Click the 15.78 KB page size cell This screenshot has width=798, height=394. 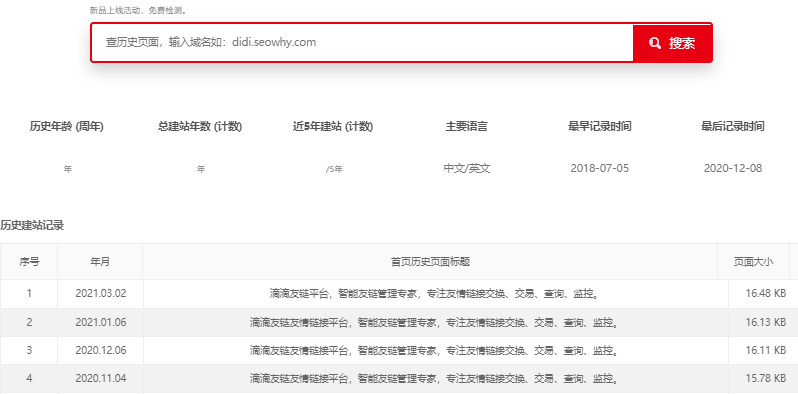[765, 378]
